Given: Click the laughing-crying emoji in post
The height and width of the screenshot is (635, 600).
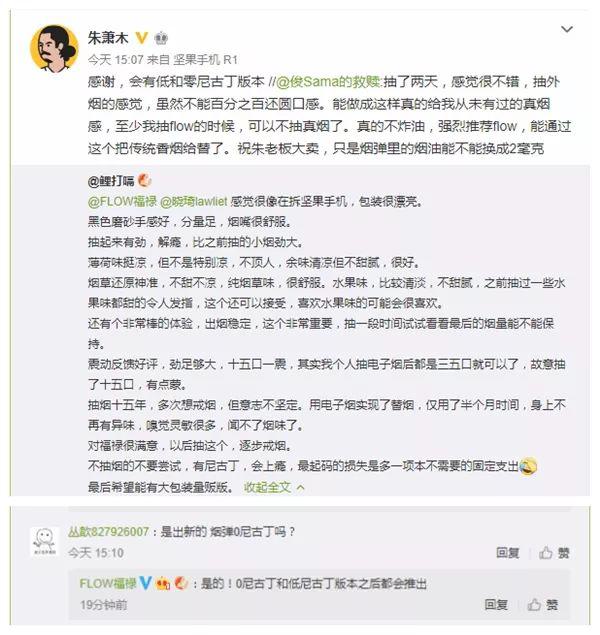Looking at the screenshot, I should 528,466.
